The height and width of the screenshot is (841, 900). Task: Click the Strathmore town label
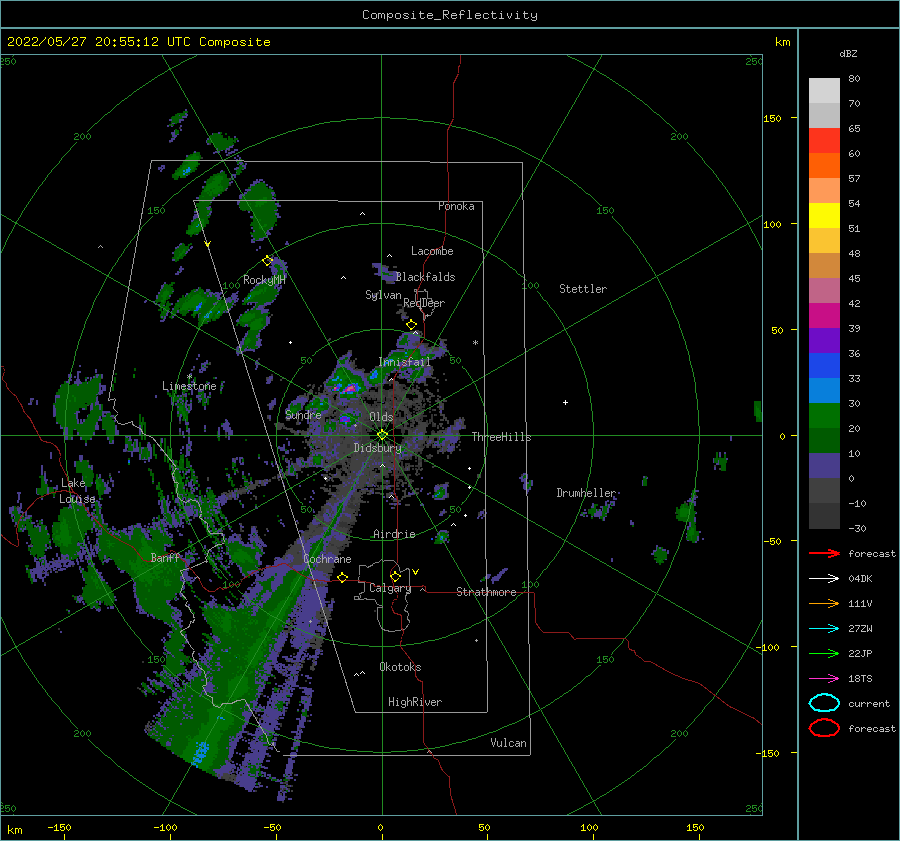click(486, 592)
